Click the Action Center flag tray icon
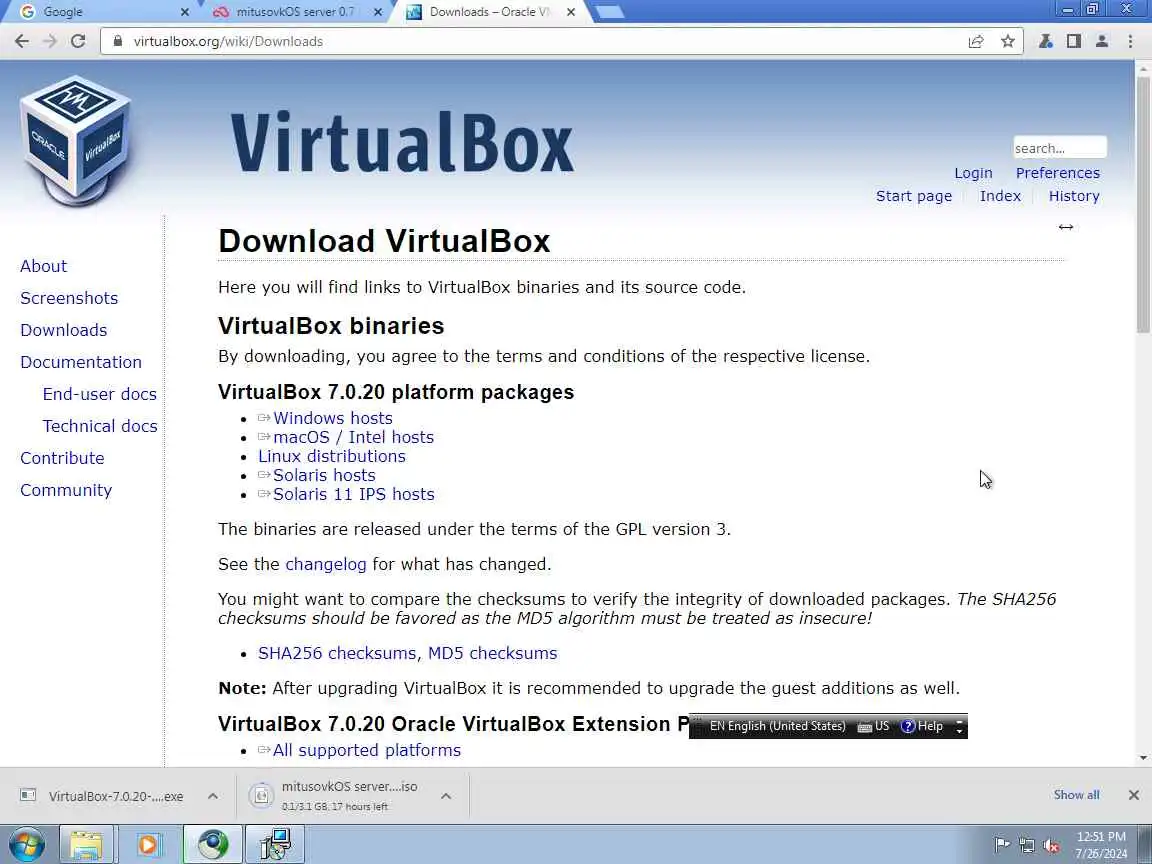 [x=1001, y=845]
